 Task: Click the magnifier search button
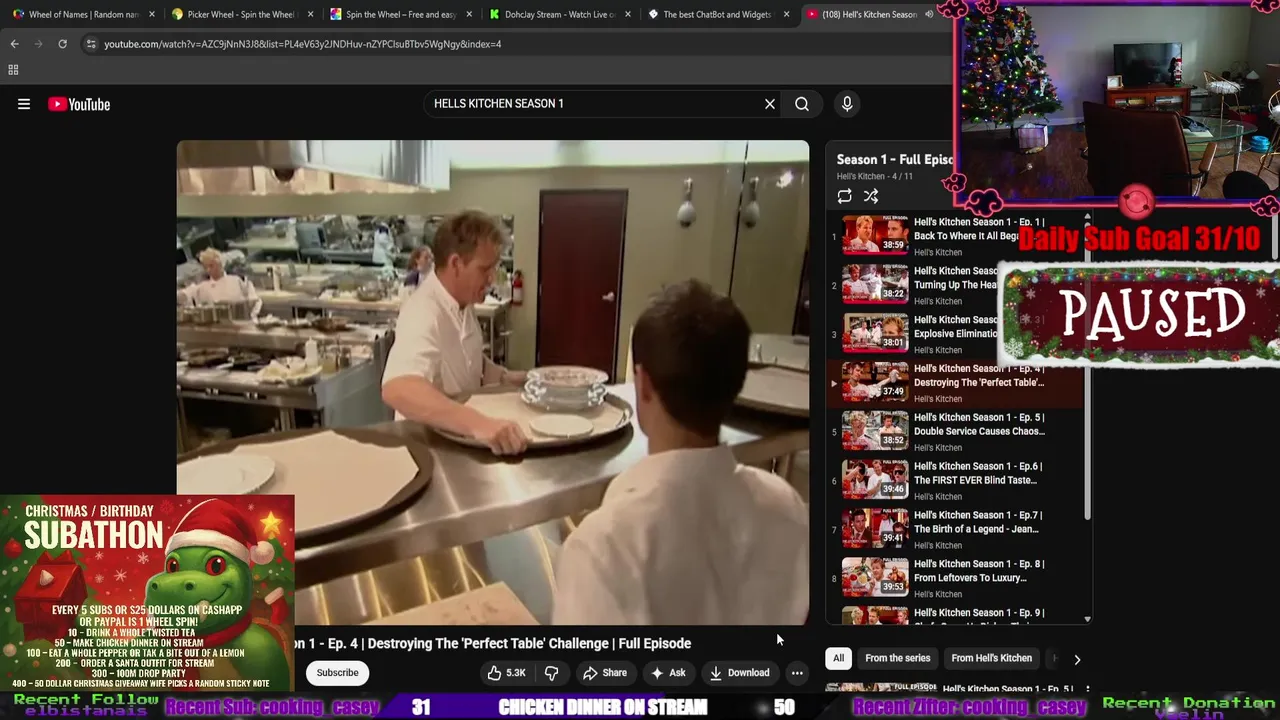[802, 104]
